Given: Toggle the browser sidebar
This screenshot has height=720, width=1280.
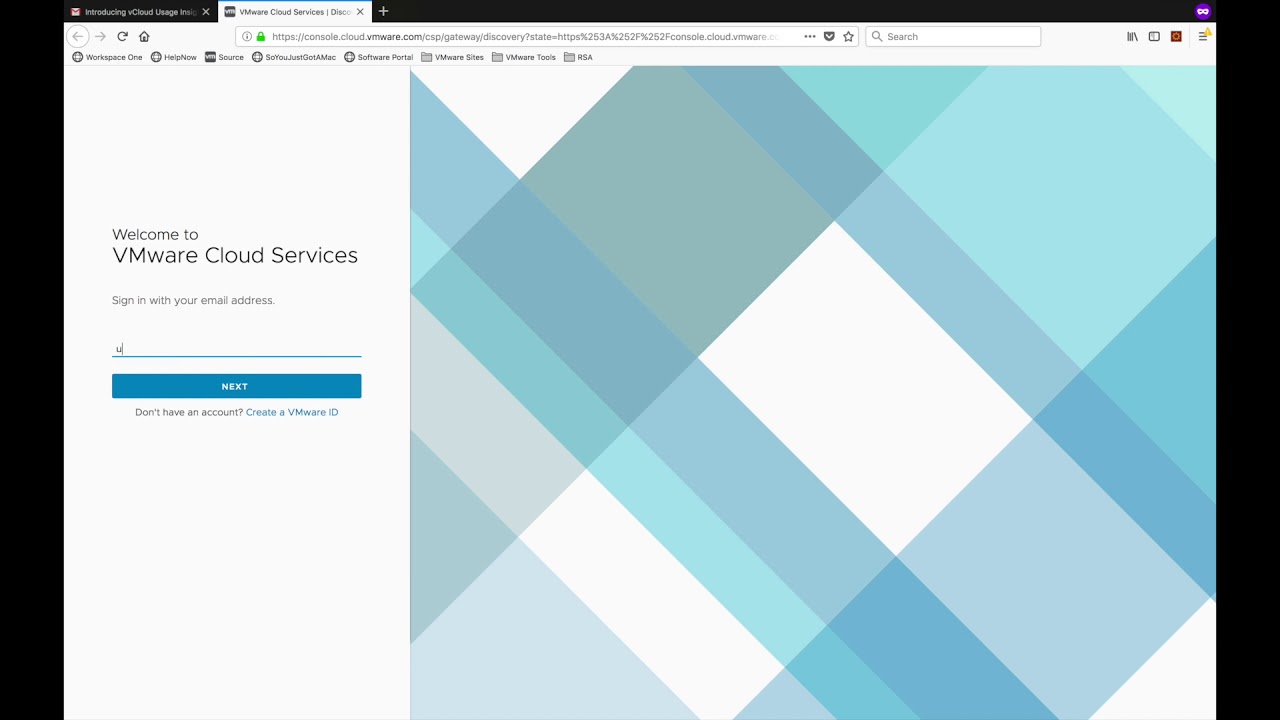Looking at the screenshot, I should pyautogui.click(x=1154, y=36).
